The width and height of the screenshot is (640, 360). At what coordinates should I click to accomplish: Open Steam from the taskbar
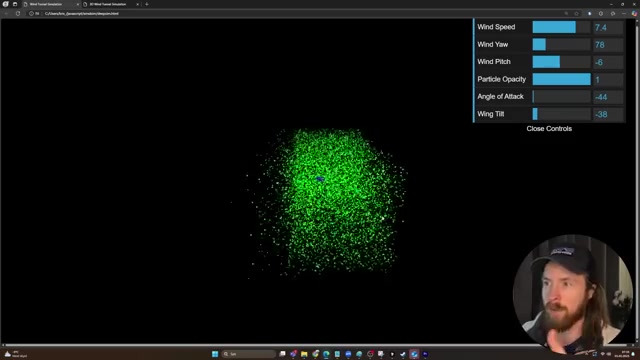(403, 354)
